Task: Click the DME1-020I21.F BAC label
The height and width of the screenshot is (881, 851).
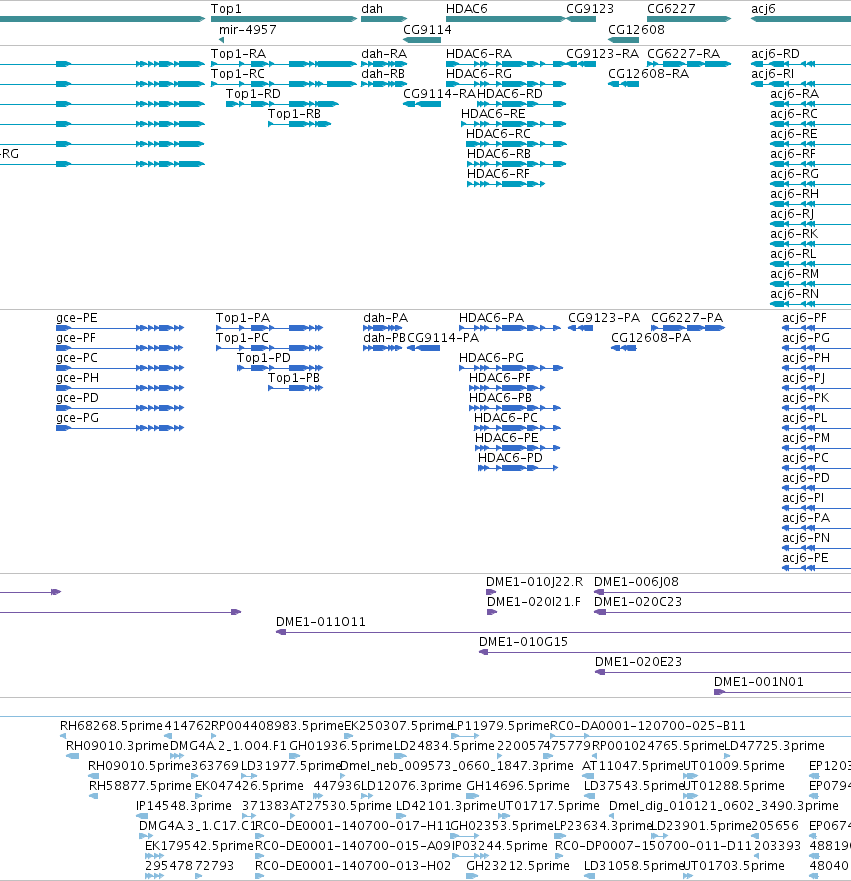Action: [x=534, y=602]
